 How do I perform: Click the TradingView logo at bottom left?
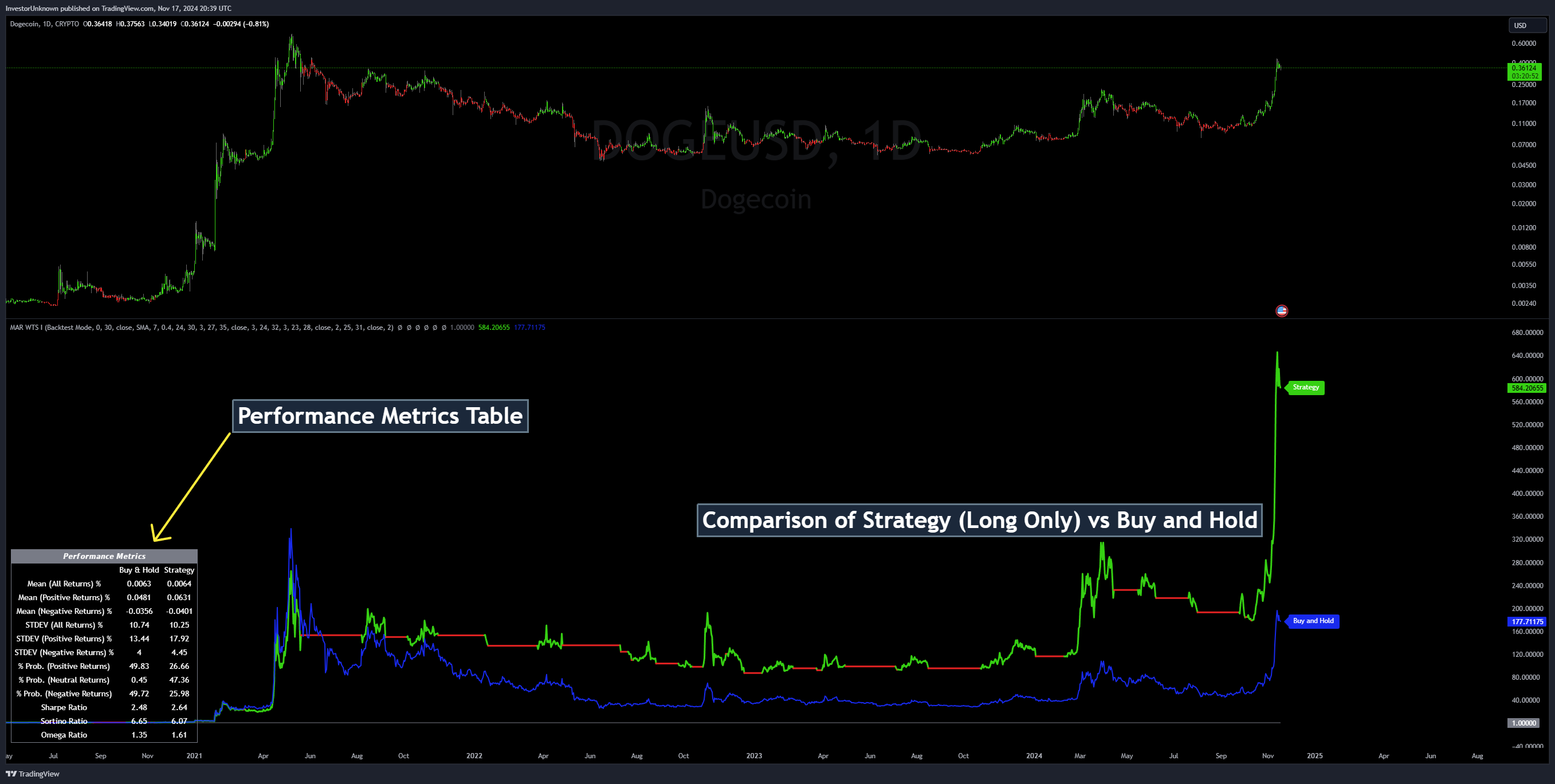[x=33, y=774]
